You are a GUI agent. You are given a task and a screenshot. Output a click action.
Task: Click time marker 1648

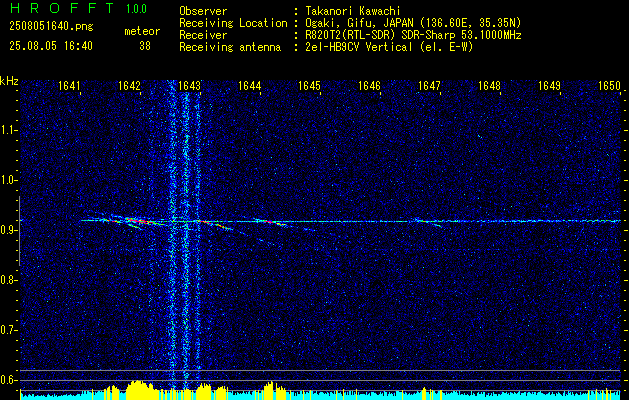point(489,86)
